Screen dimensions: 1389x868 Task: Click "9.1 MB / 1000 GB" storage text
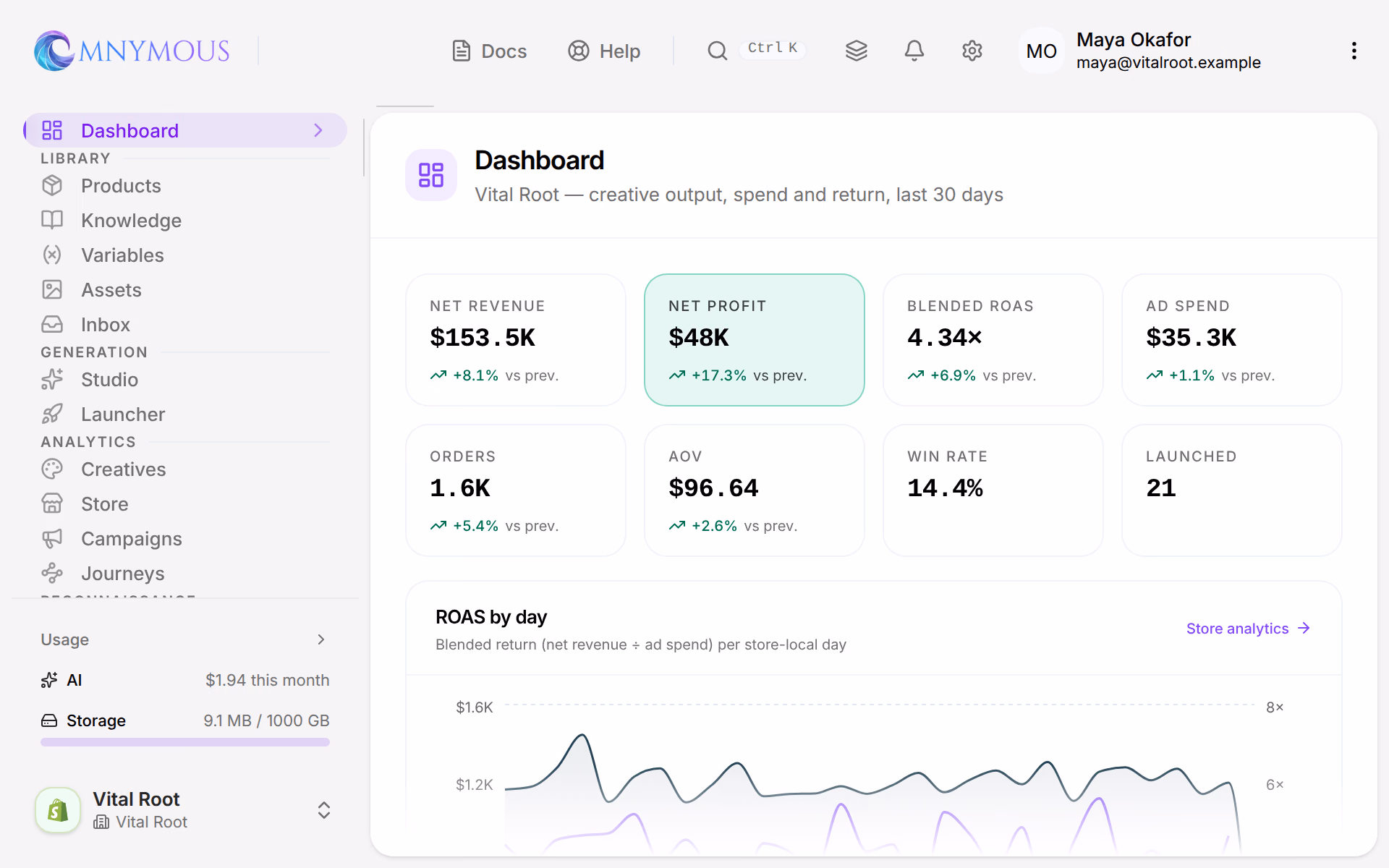[x=266, y=720]
